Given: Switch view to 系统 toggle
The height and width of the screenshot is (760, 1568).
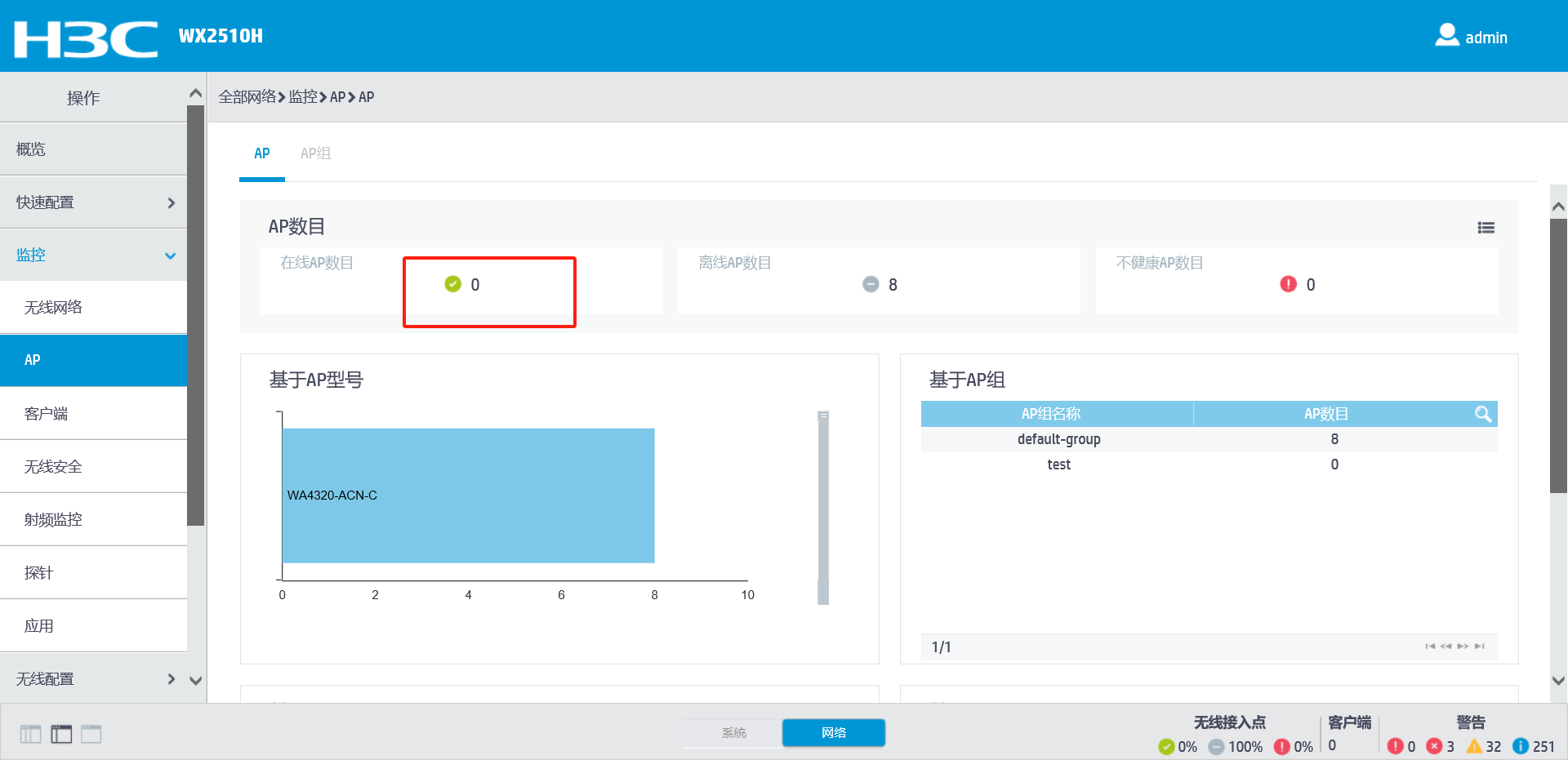Looking at the screenshot, I should click(733, 733).
